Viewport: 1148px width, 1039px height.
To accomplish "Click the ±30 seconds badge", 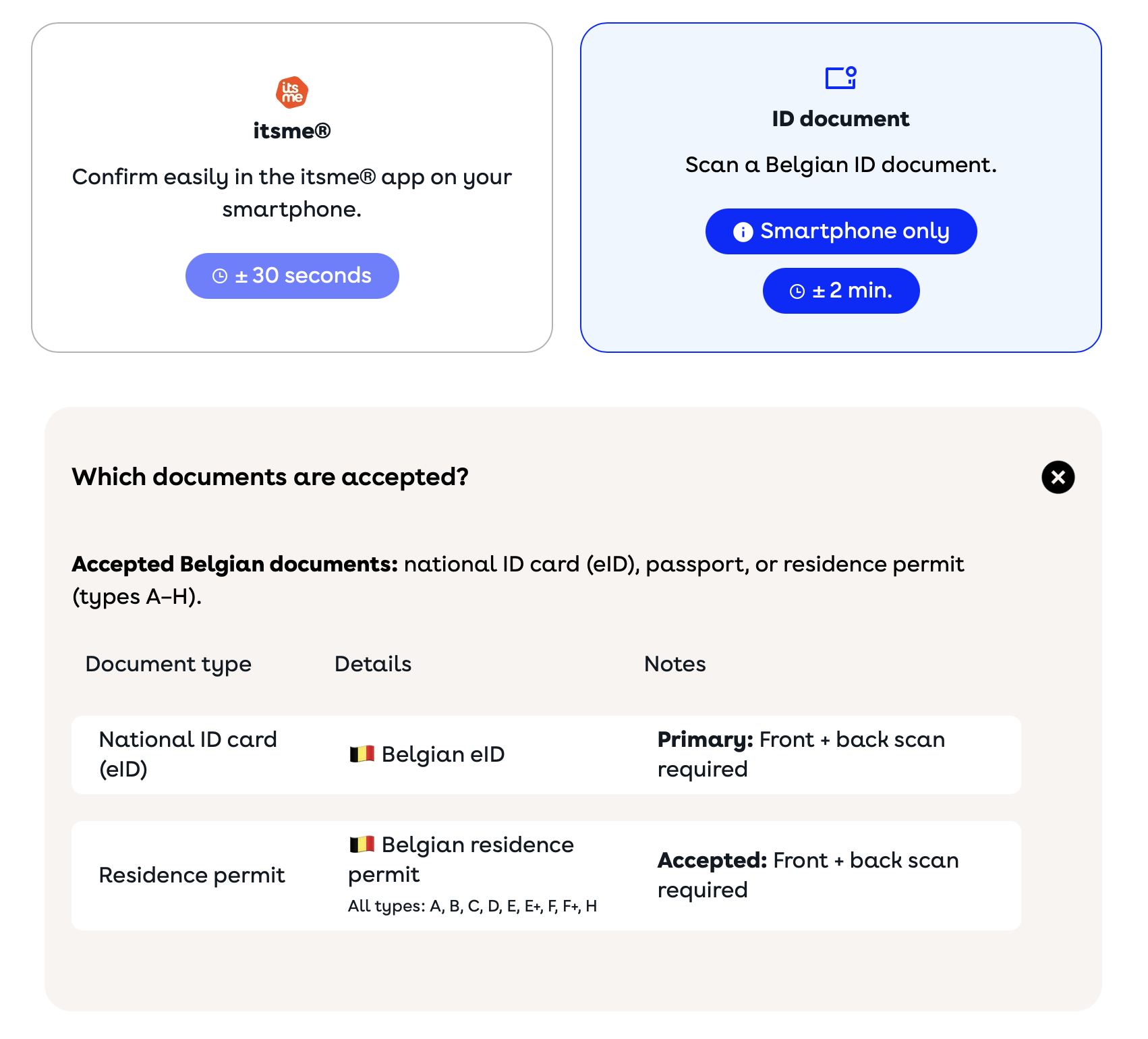I will 292,276.
